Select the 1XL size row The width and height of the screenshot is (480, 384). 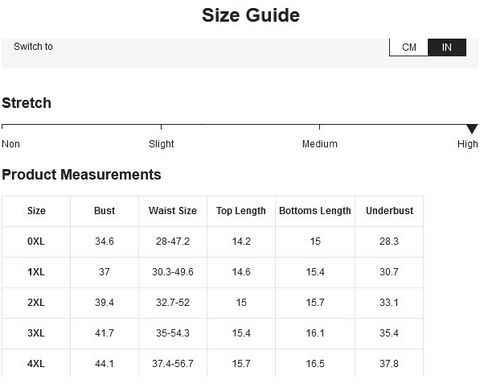point(213,272)
